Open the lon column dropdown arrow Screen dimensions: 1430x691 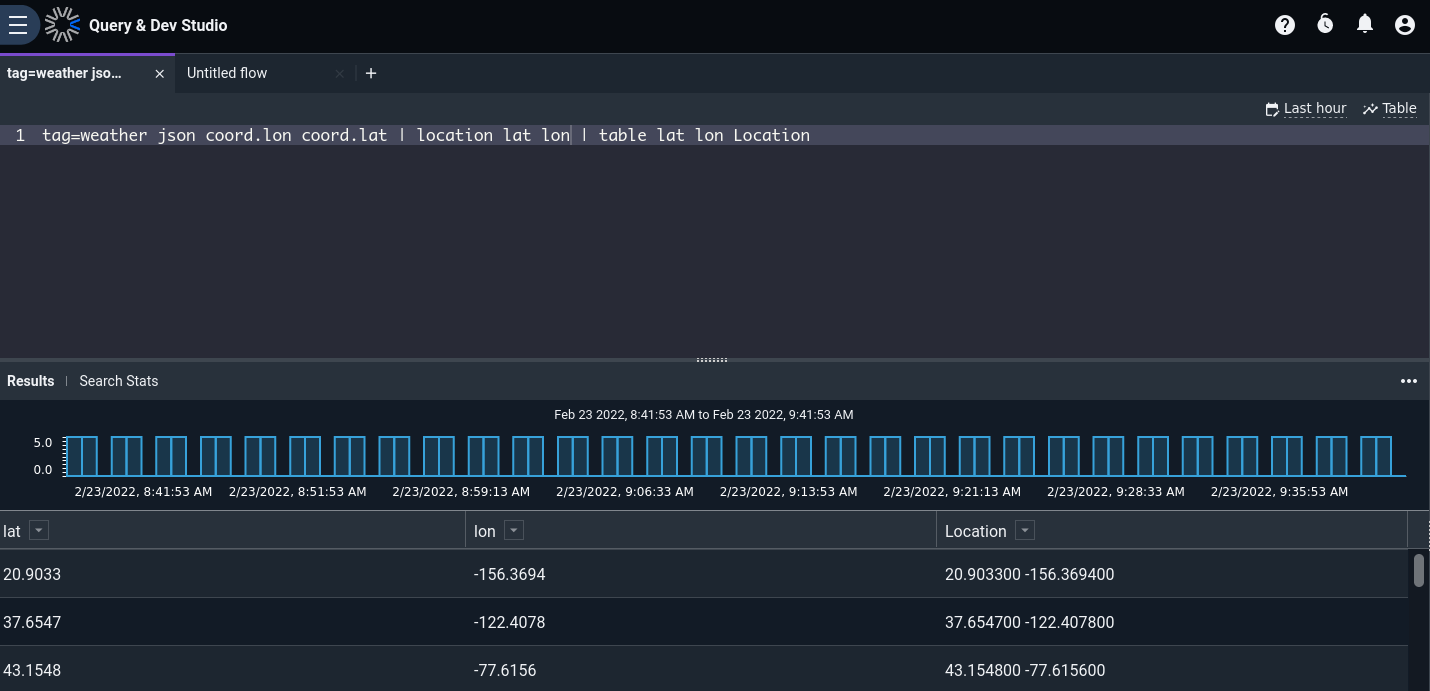coord(514,531)
